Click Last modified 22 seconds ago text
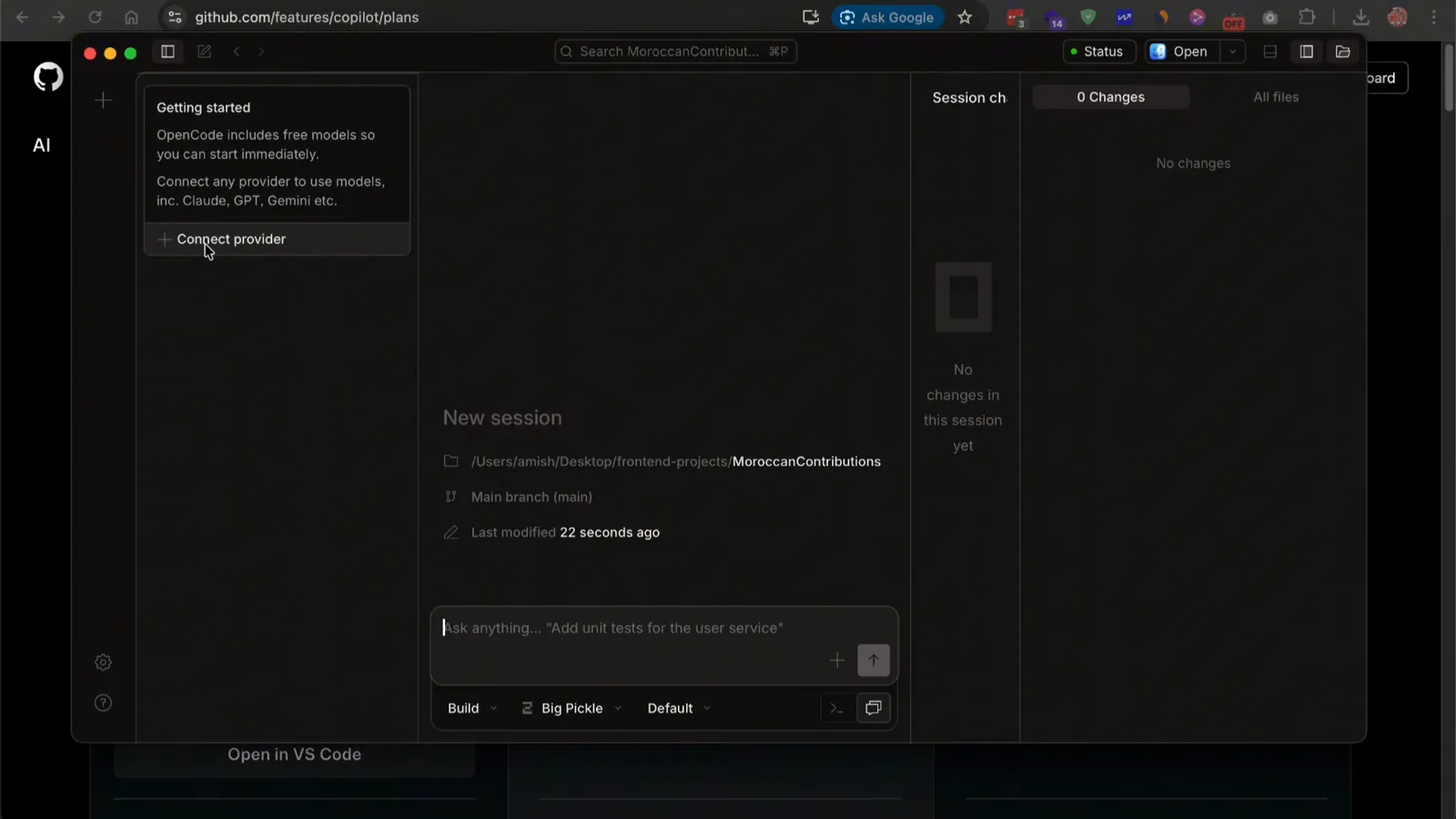Image resolution: width=1456 pixels, height=819 pixels. 565,532
